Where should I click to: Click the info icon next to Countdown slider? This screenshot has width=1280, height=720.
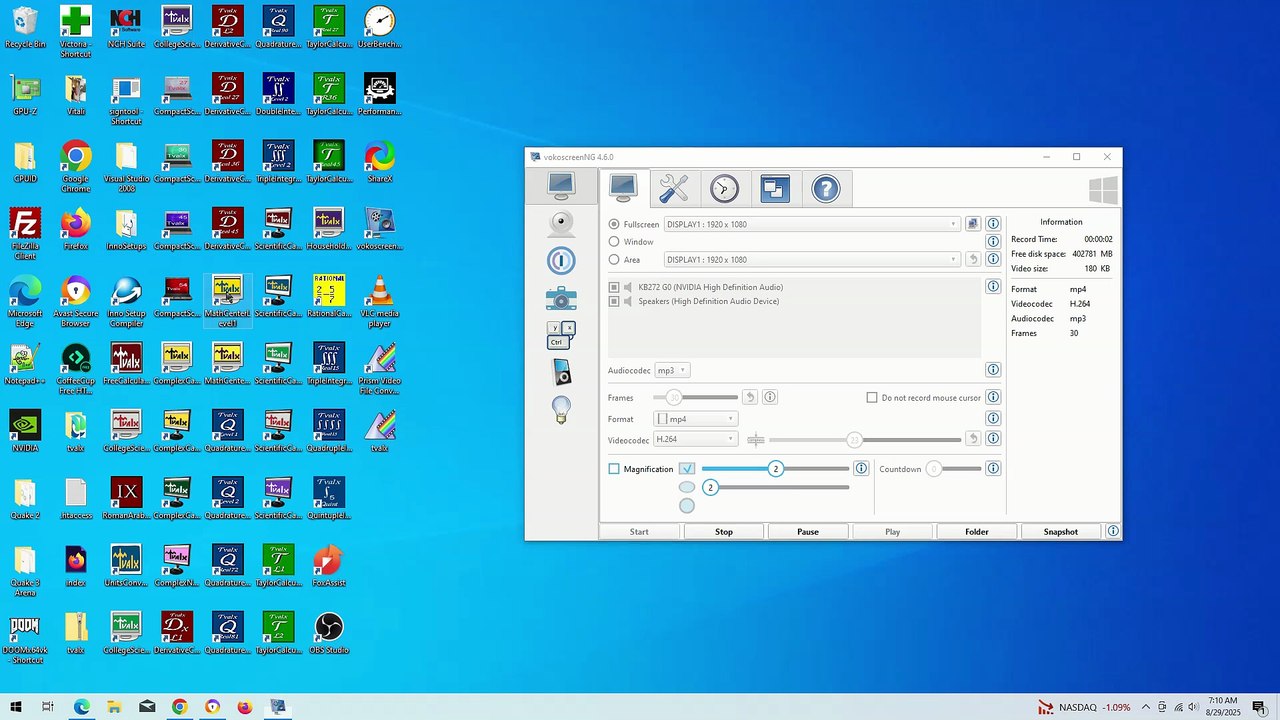pos(993,469)
